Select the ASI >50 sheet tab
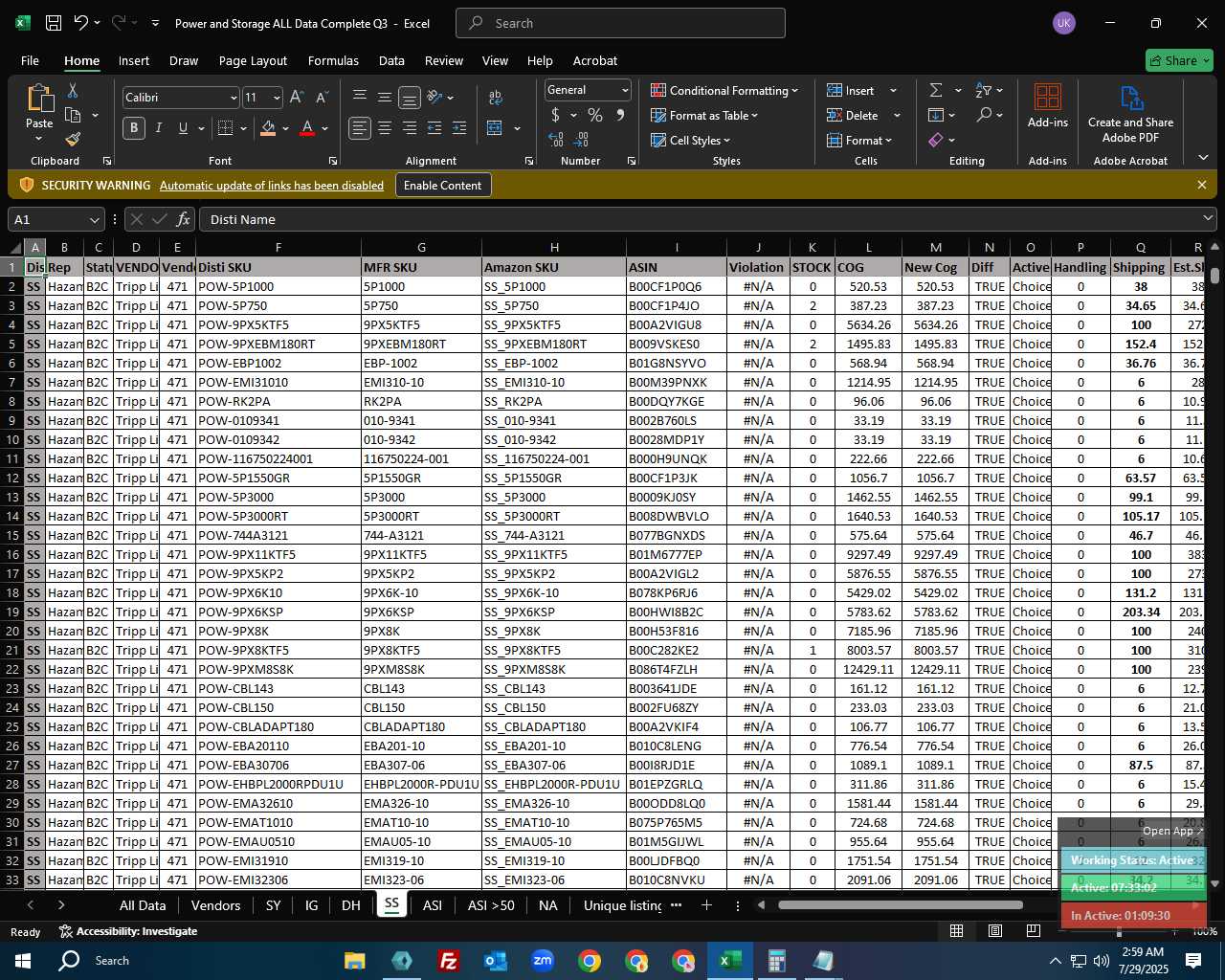The width and height of the screenshot is (1225, 980). [491, 905]
